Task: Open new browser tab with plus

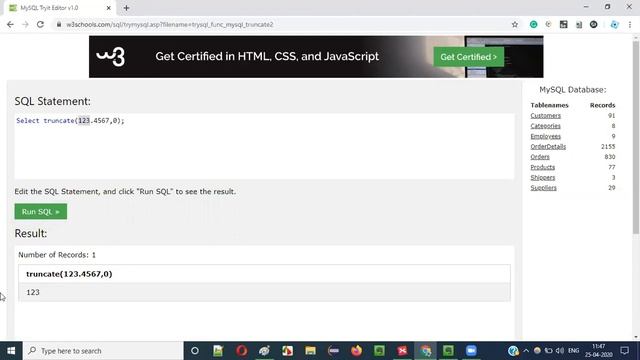Action: (x=127, y=8)
